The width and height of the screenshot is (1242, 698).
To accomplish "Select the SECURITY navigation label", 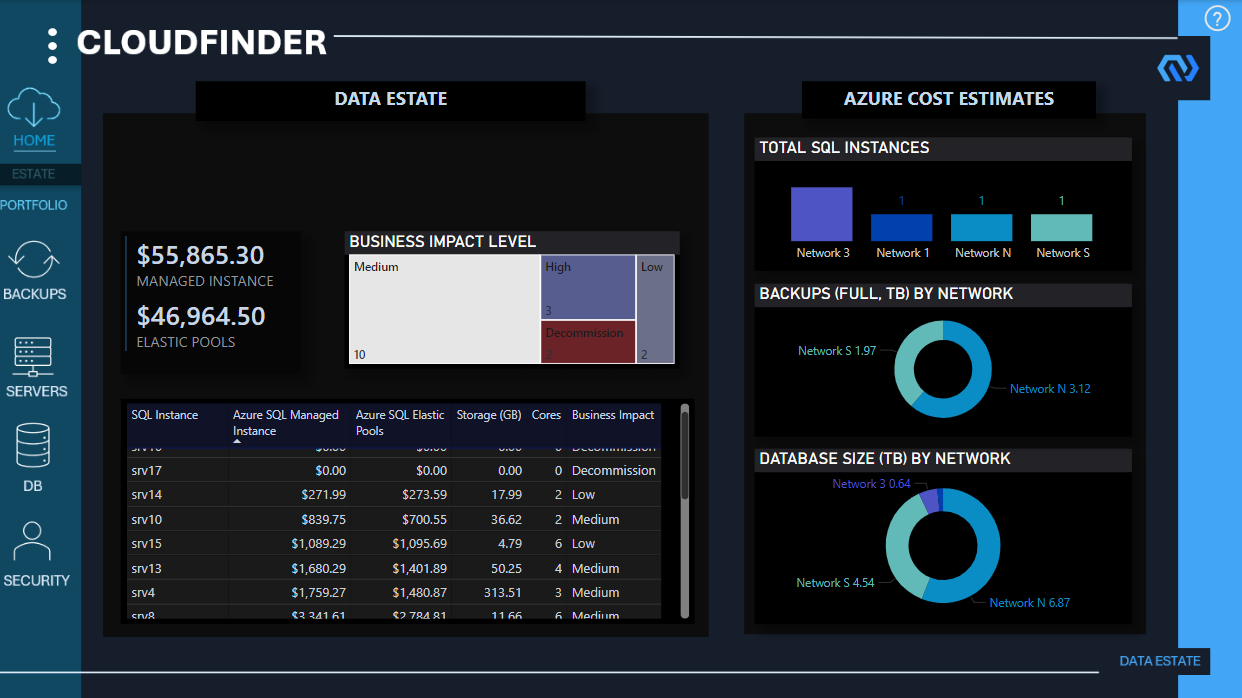I will [36, 580].
